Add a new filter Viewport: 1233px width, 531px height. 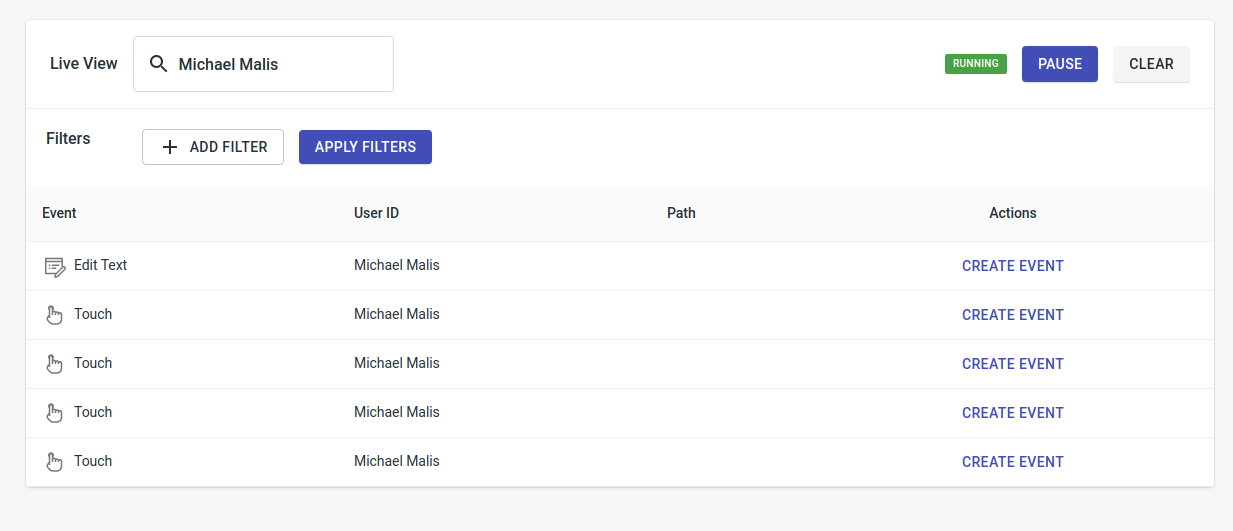point(213,147)
